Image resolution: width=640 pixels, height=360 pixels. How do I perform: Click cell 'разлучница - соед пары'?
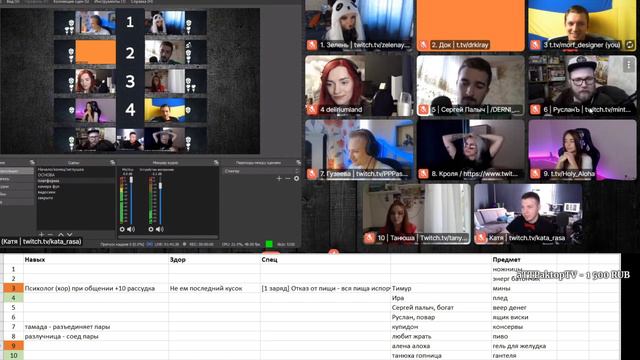pyautogui.click(x=96, y=336)
